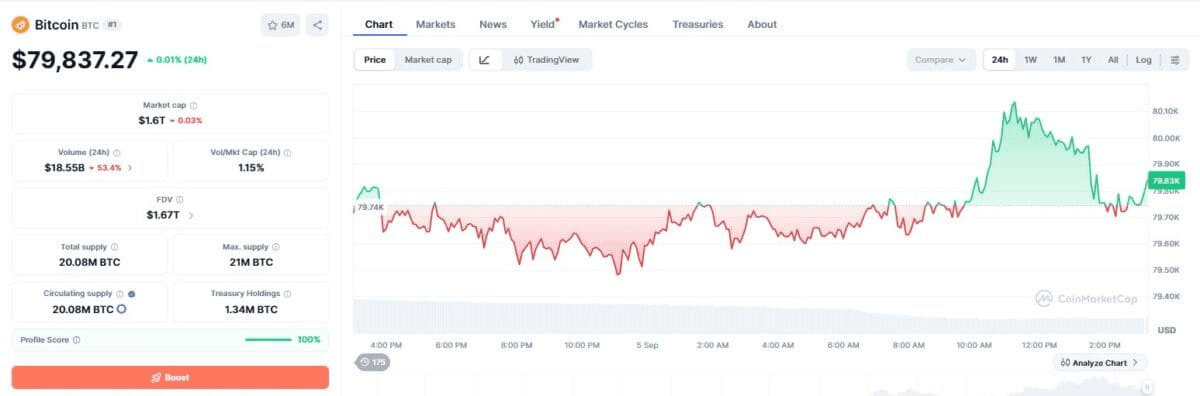The height and width of the screenshot is (396, 1200).
Task: Open the chart settings sliders icon
Action: click(1175, 60)
